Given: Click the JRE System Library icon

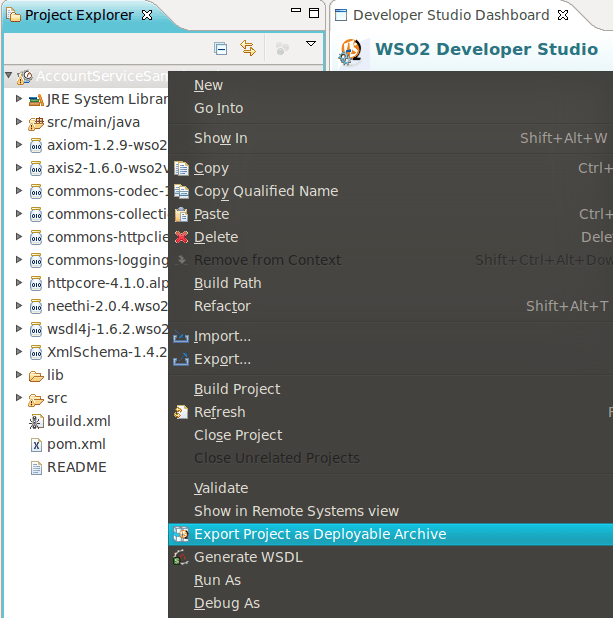Looking at the screenshot, I should click(x=36, y=100).
